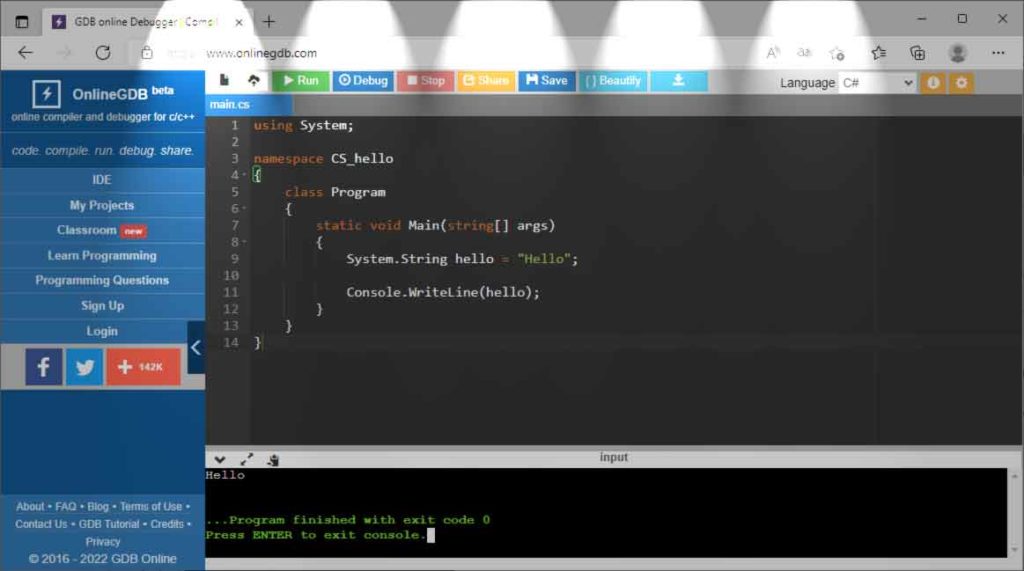
Task: Toggle console fullscreen with expand arrows icon
Action: pyautogui.click(x=247, y=459)
